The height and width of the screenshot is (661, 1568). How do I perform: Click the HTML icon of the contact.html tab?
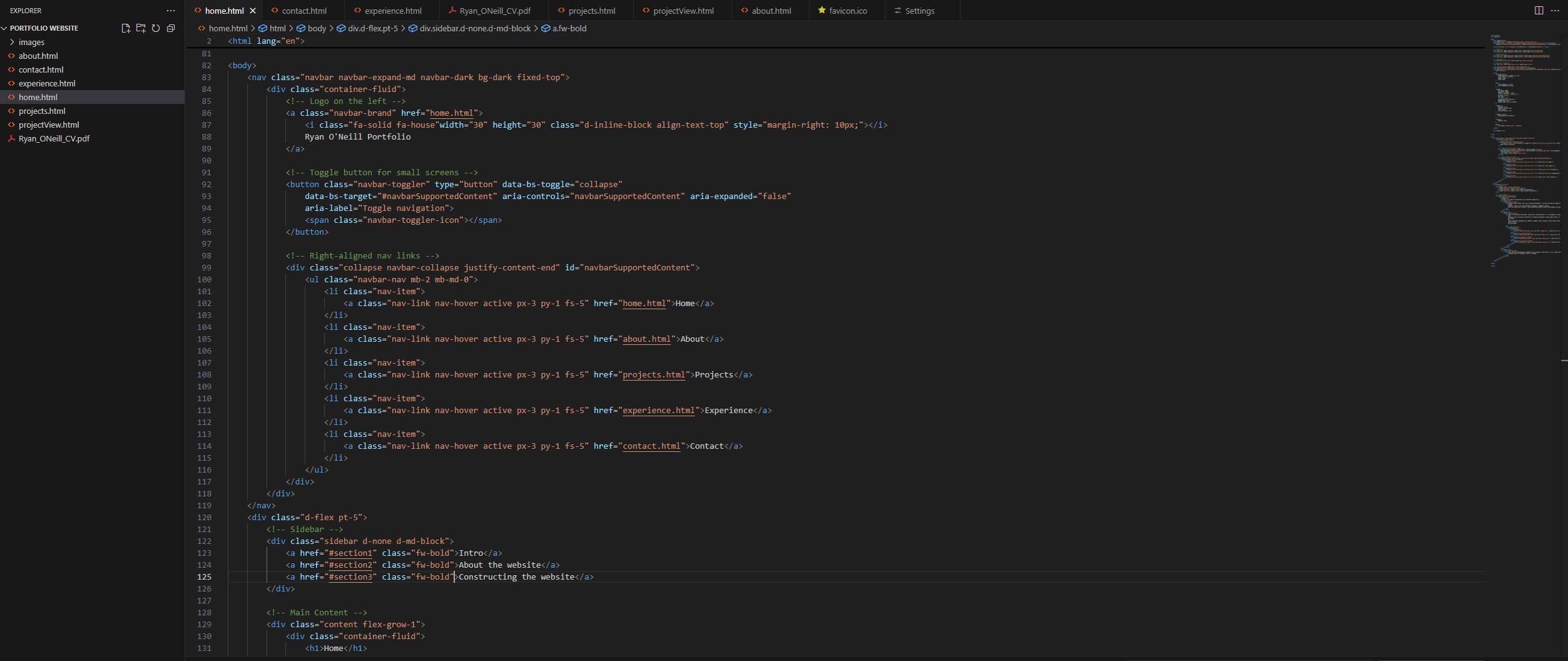pyautogui.click(x=275, y=11)
